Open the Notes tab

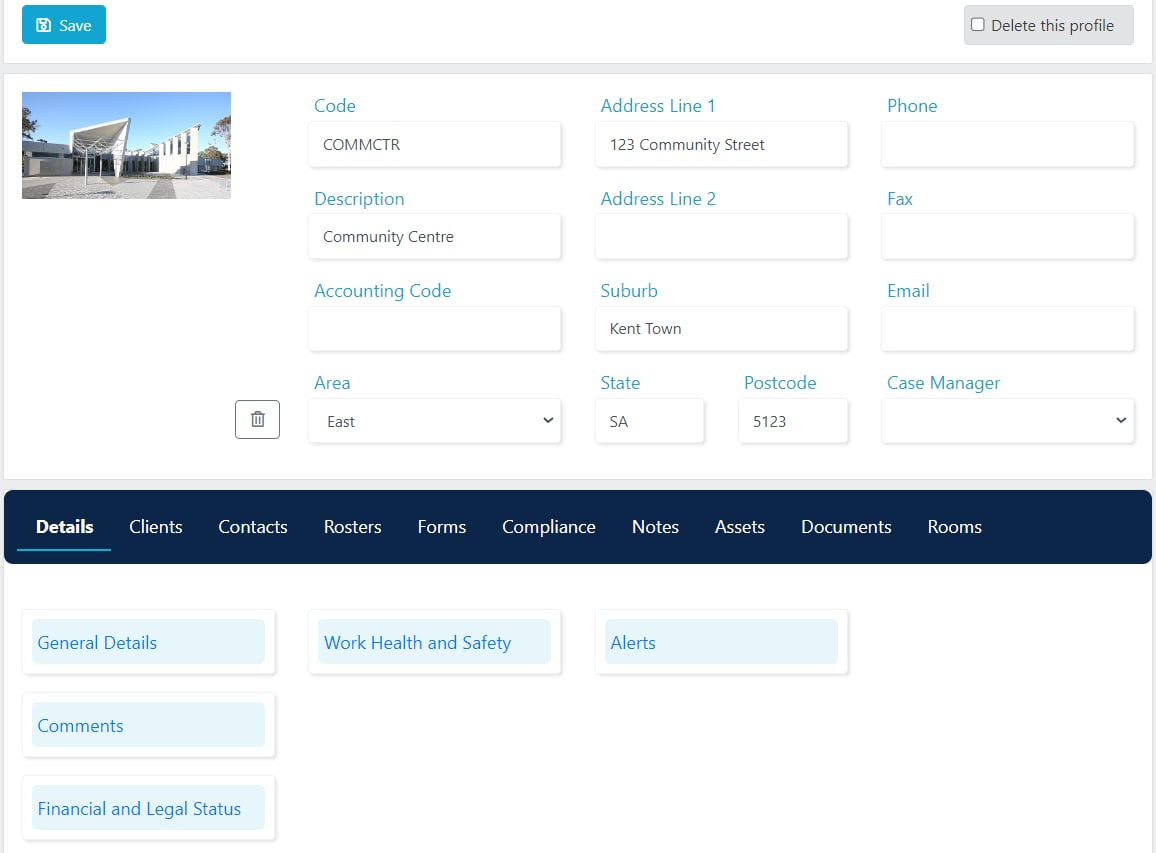655,527
